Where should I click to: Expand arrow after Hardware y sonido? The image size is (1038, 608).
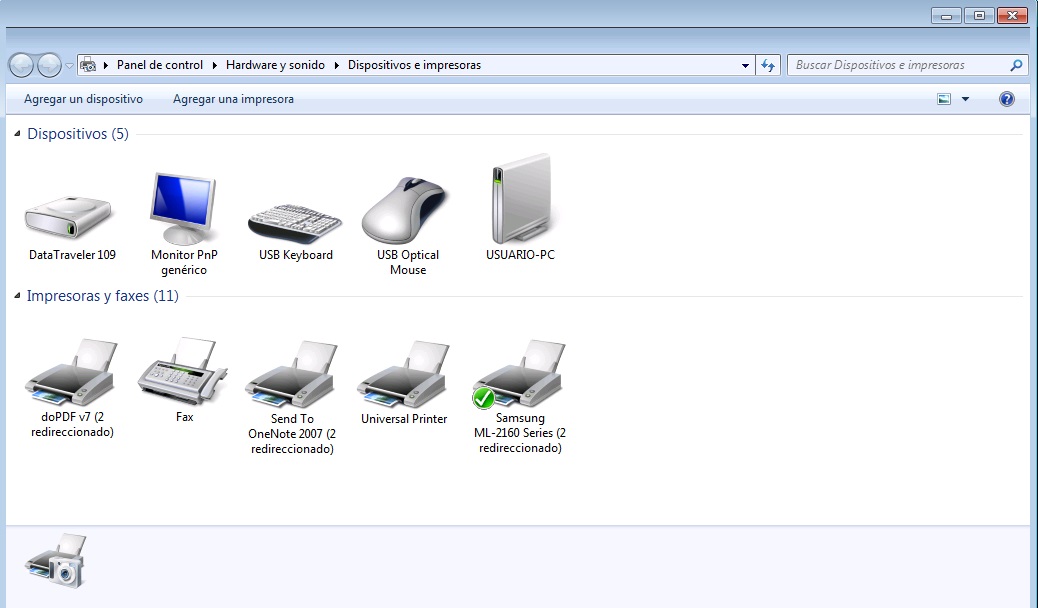tap(336, 65)
